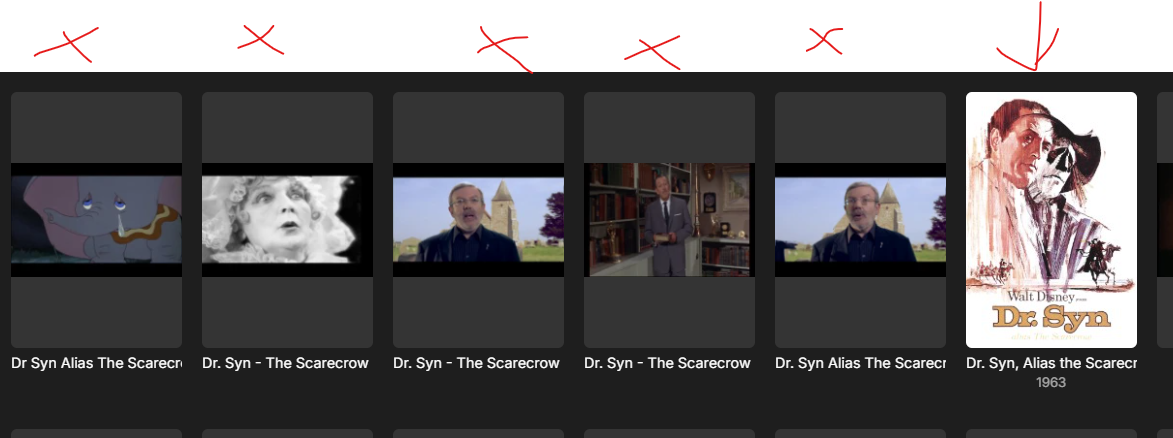This screenshot has height=438, width=1173.
Task: Select next-row card beneath the third result
Action: pyautogui.click(x=478, y=434)
